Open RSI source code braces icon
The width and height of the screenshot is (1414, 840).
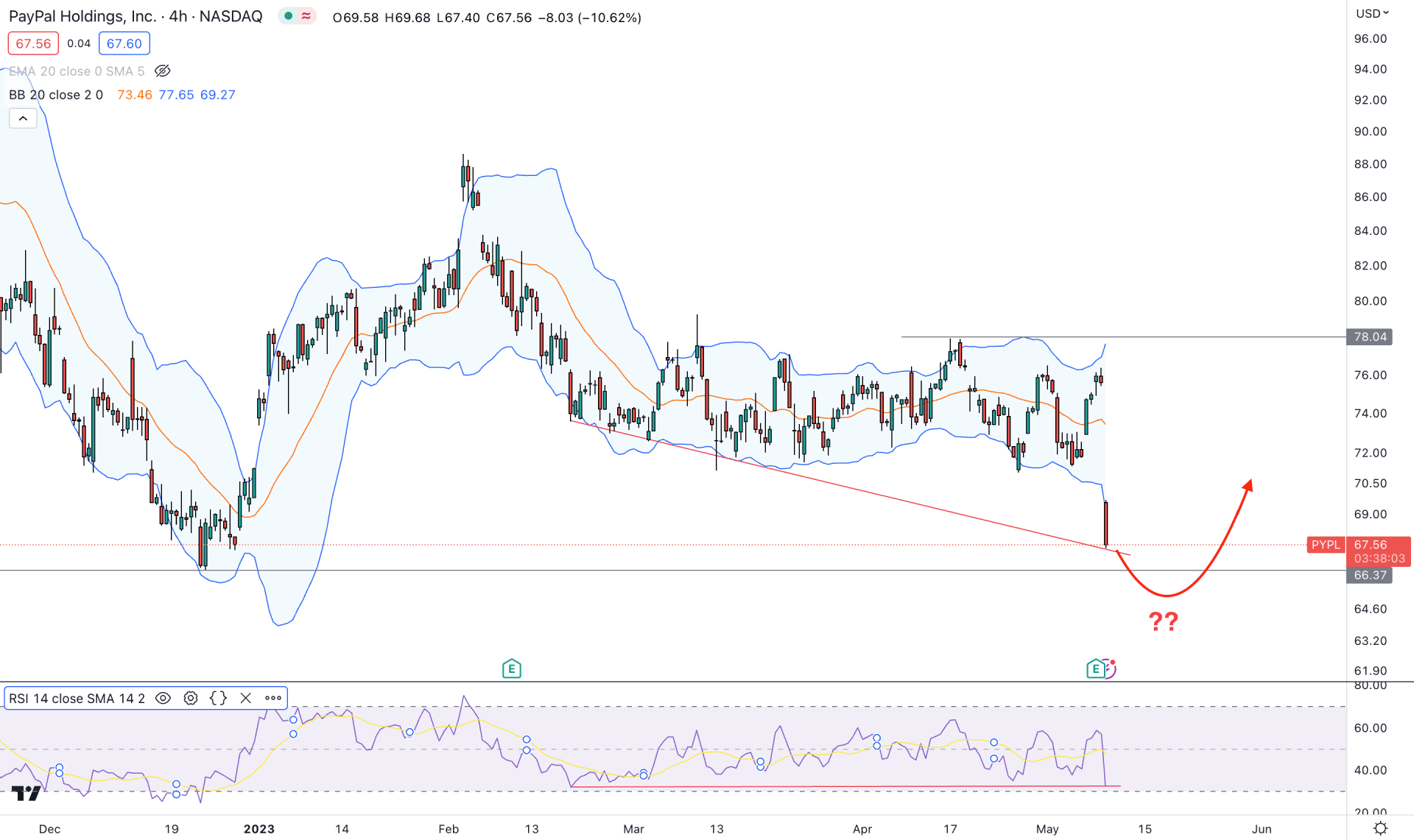[218, 698]
